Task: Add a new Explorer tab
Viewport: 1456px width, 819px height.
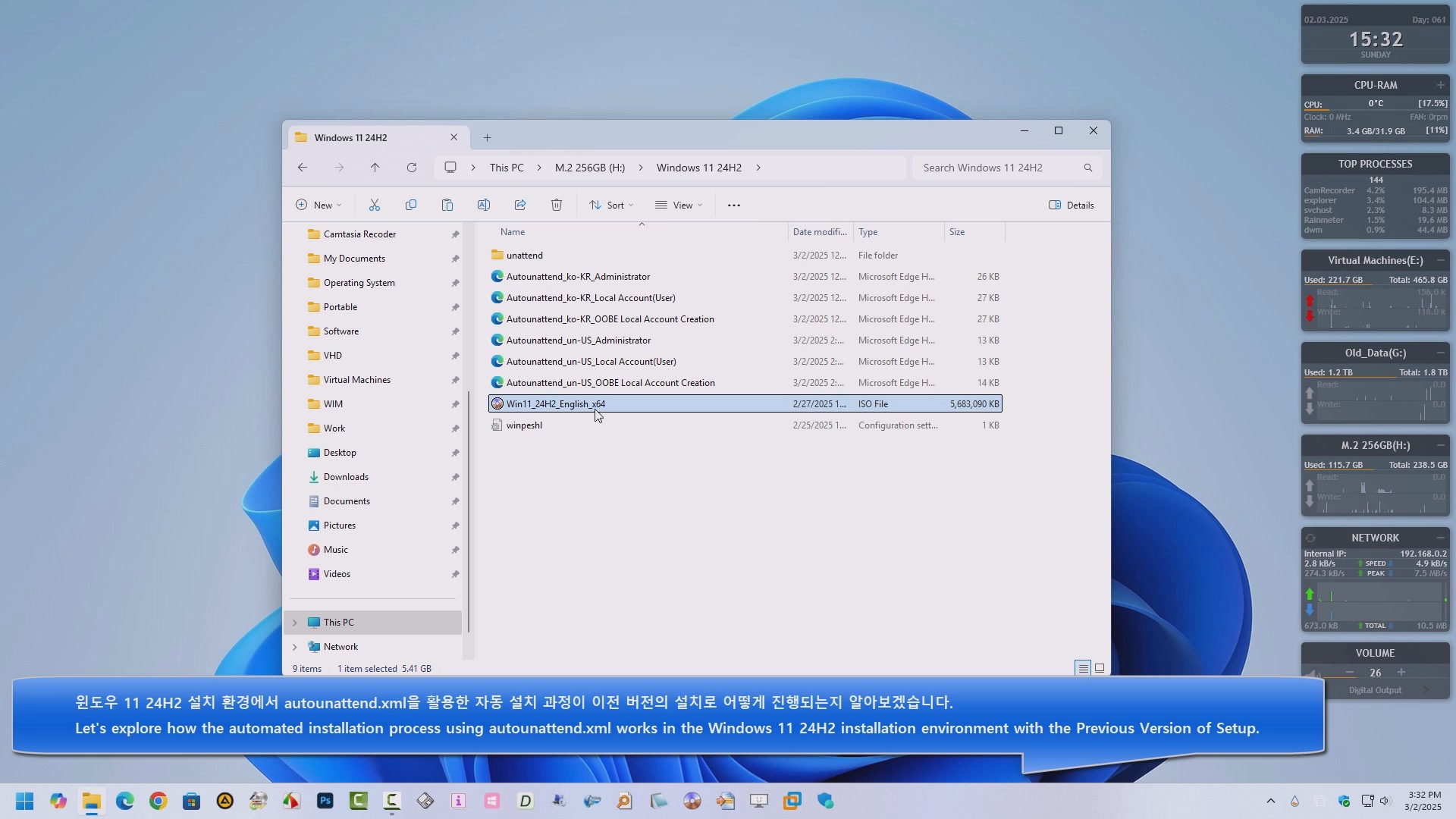Action: coord(488,137)
